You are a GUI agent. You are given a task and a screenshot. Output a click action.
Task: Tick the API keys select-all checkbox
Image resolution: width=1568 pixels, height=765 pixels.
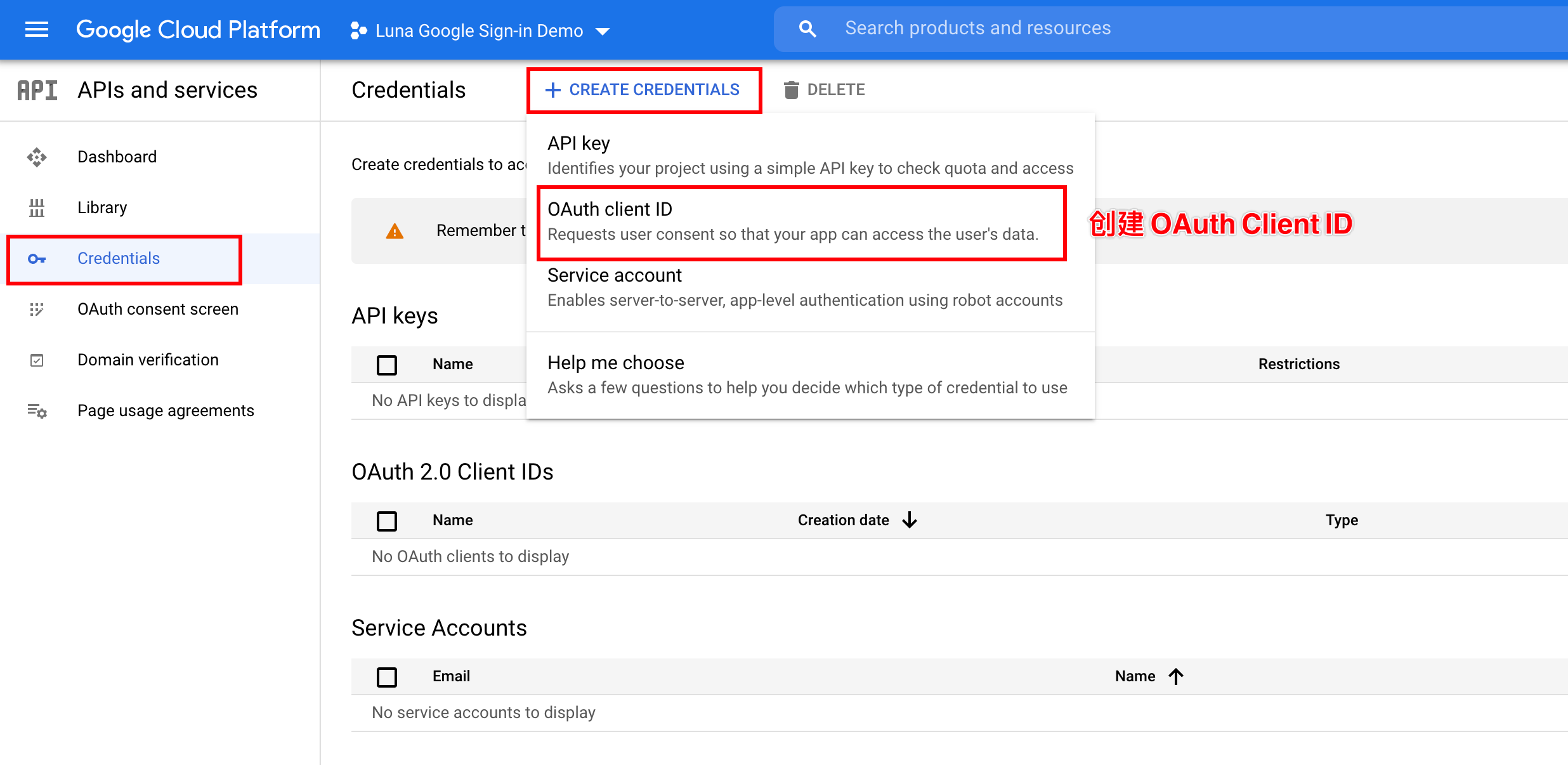tap(386, 365)
